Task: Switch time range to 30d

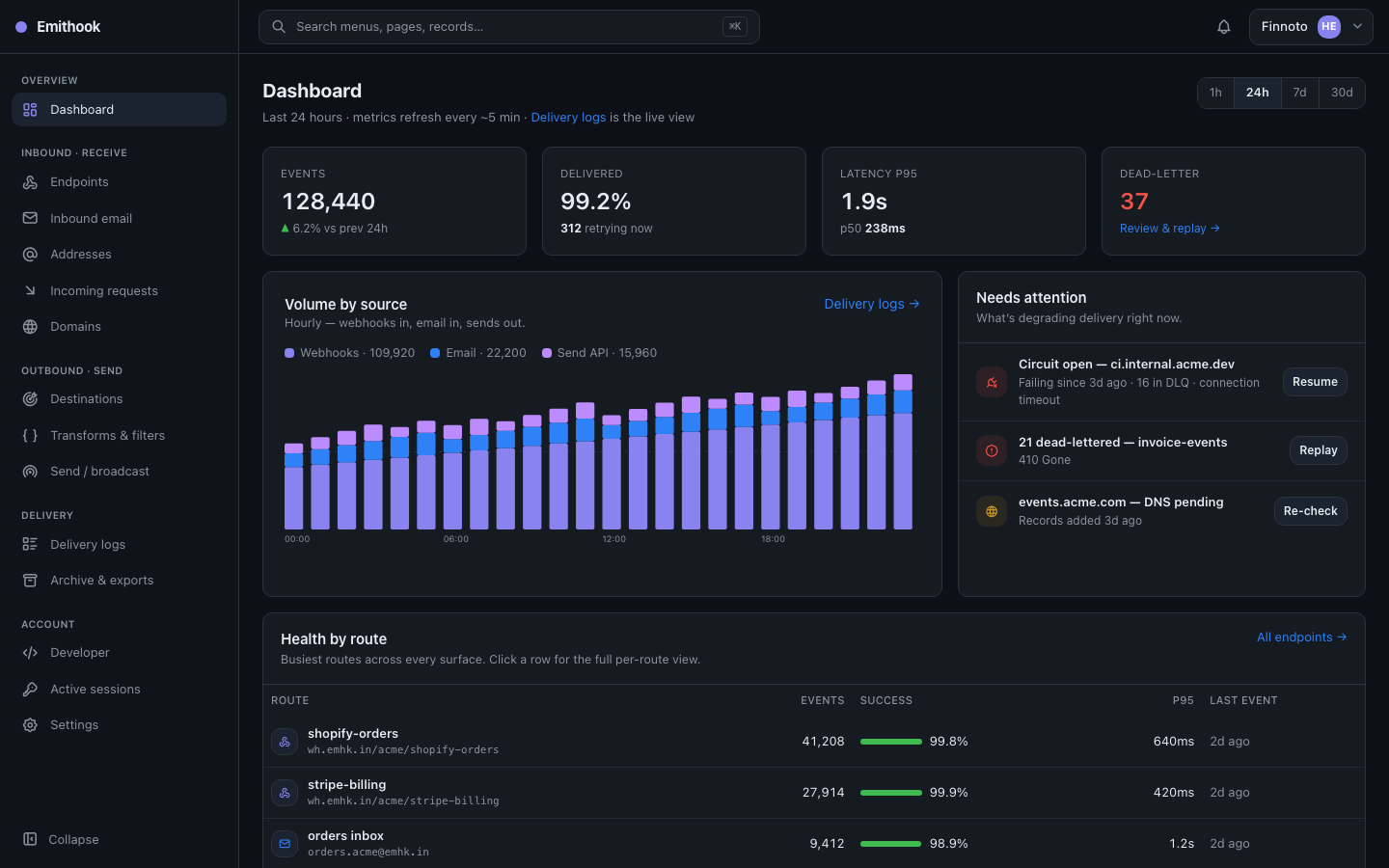Action: (1342, 93)
